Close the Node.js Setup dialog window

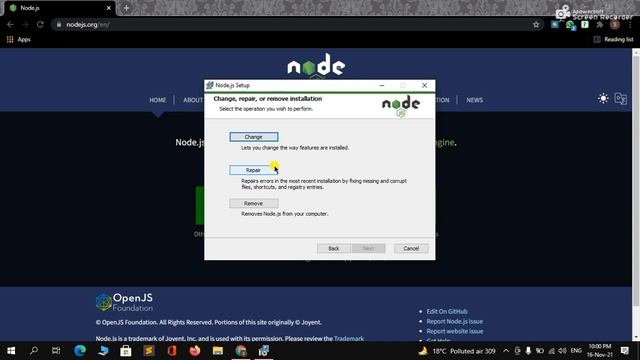424,85
